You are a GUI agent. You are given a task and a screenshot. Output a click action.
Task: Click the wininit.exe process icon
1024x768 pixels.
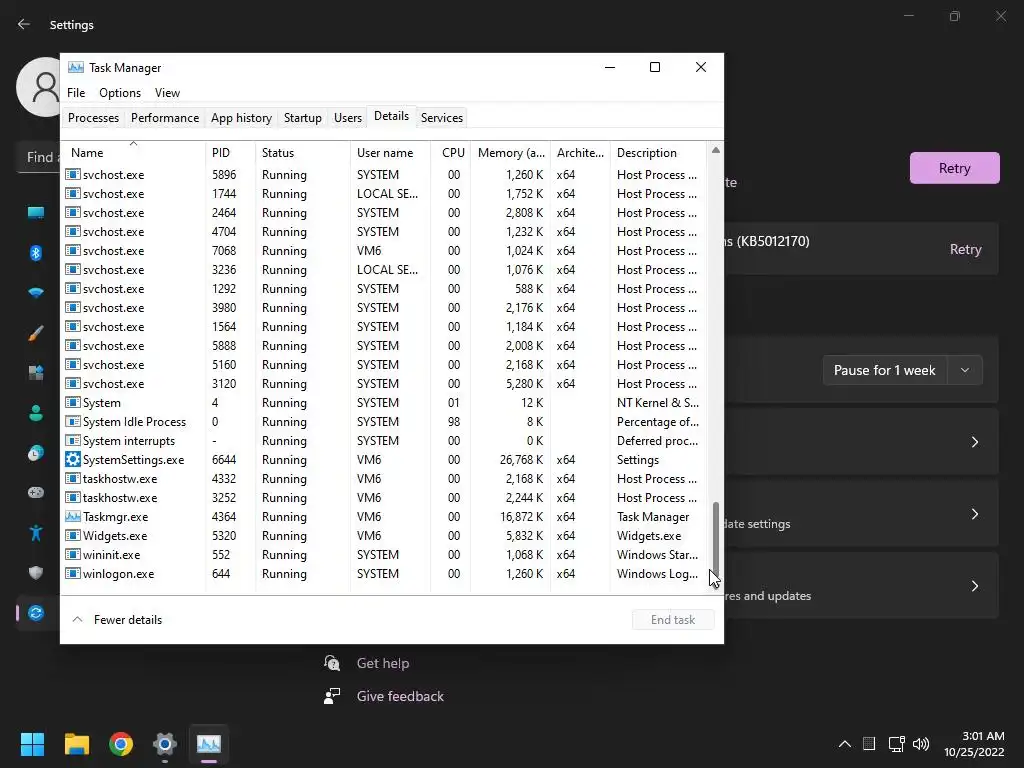[x=72, y=554]
